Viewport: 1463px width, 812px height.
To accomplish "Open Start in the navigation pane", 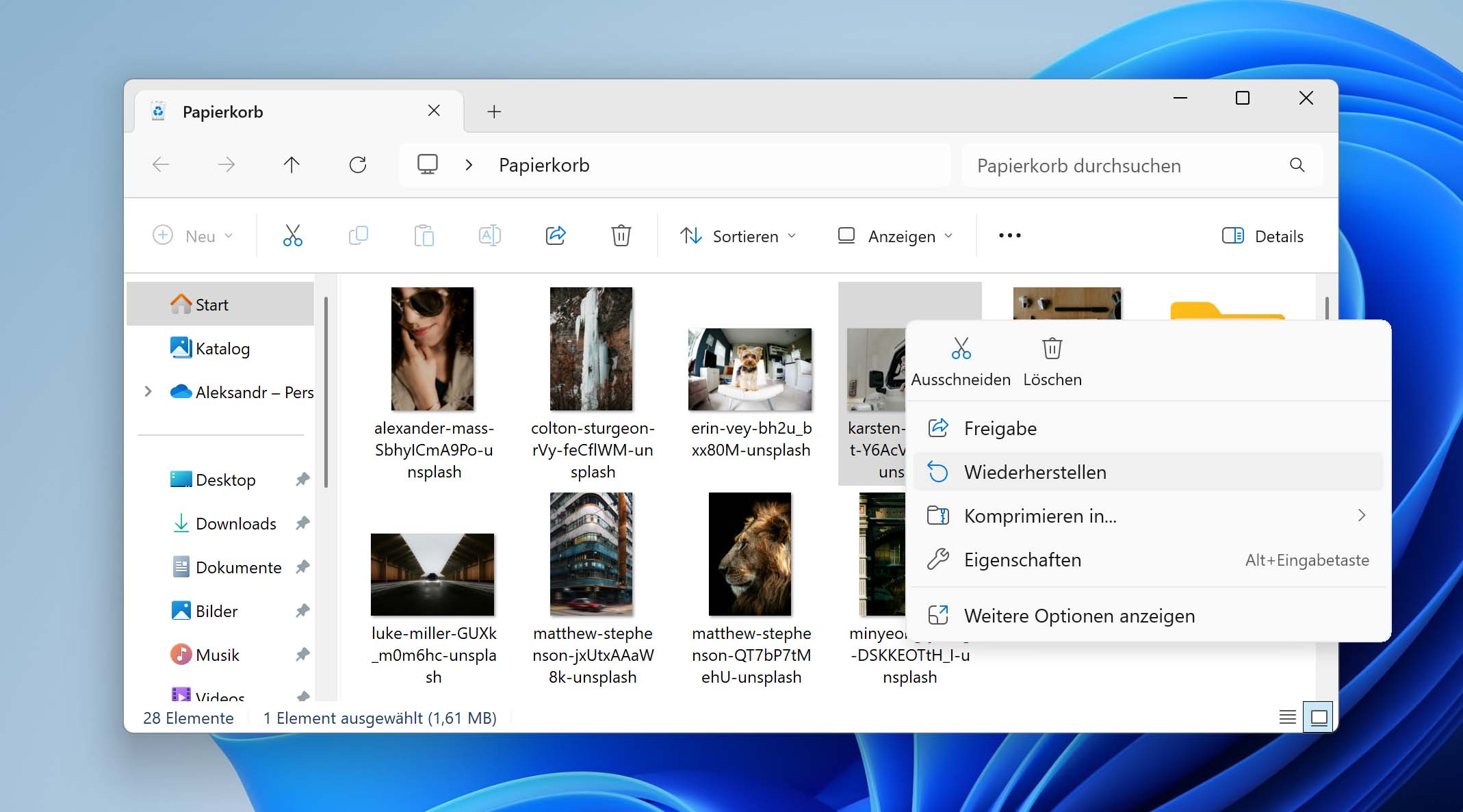I will point(220,304).
